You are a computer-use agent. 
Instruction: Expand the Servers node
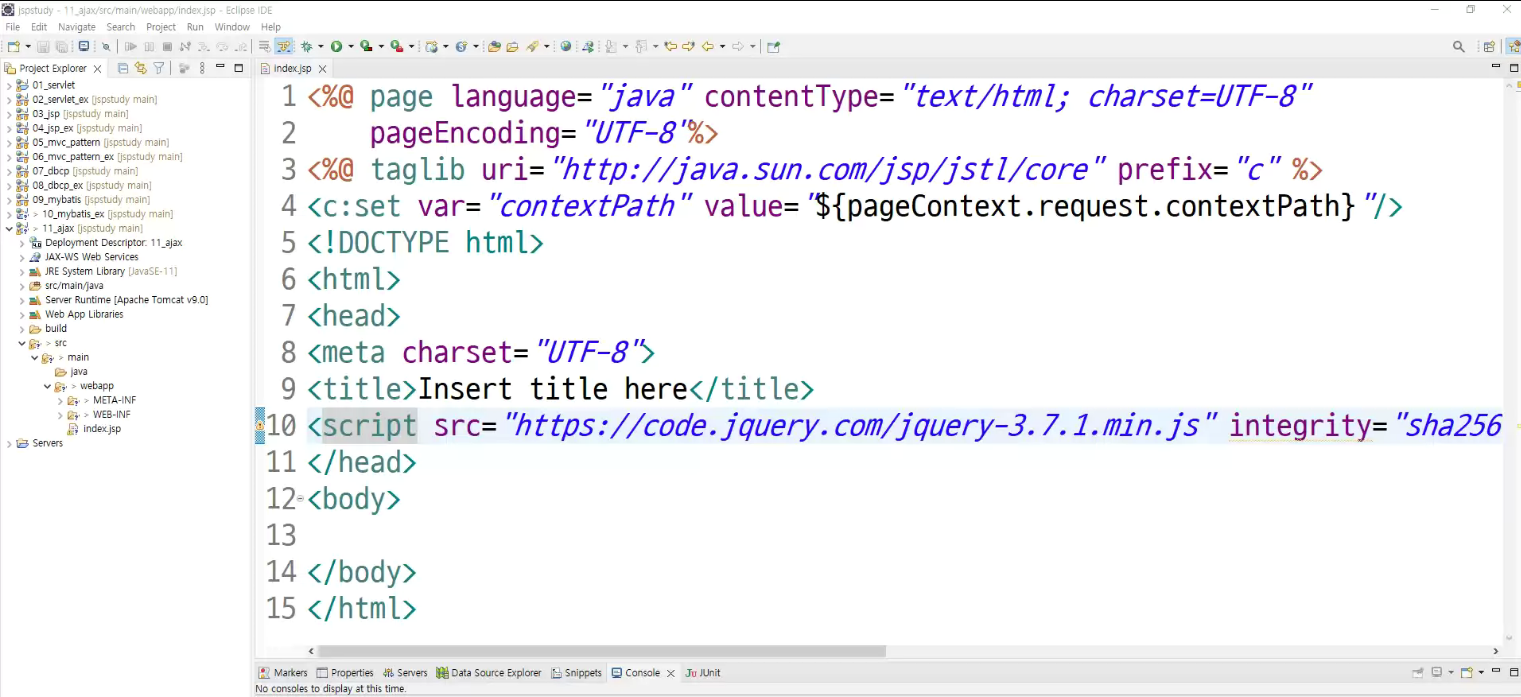[9, 443]
